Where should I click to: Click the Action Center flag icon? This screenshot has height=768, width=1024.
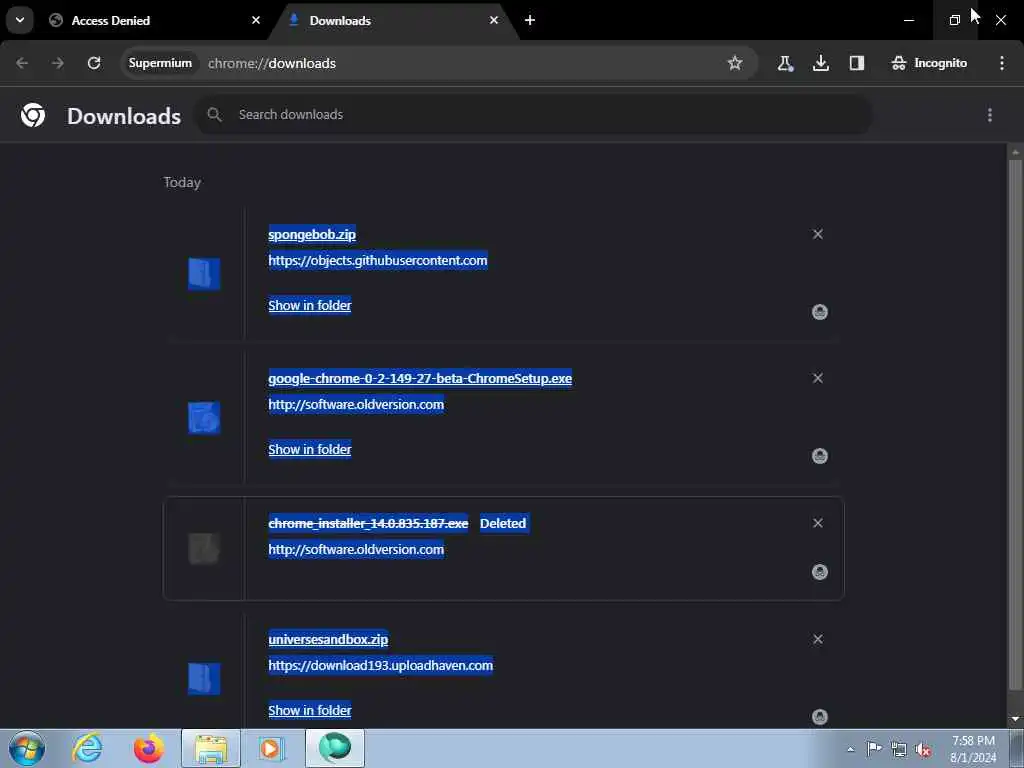[x=874, y=749]
